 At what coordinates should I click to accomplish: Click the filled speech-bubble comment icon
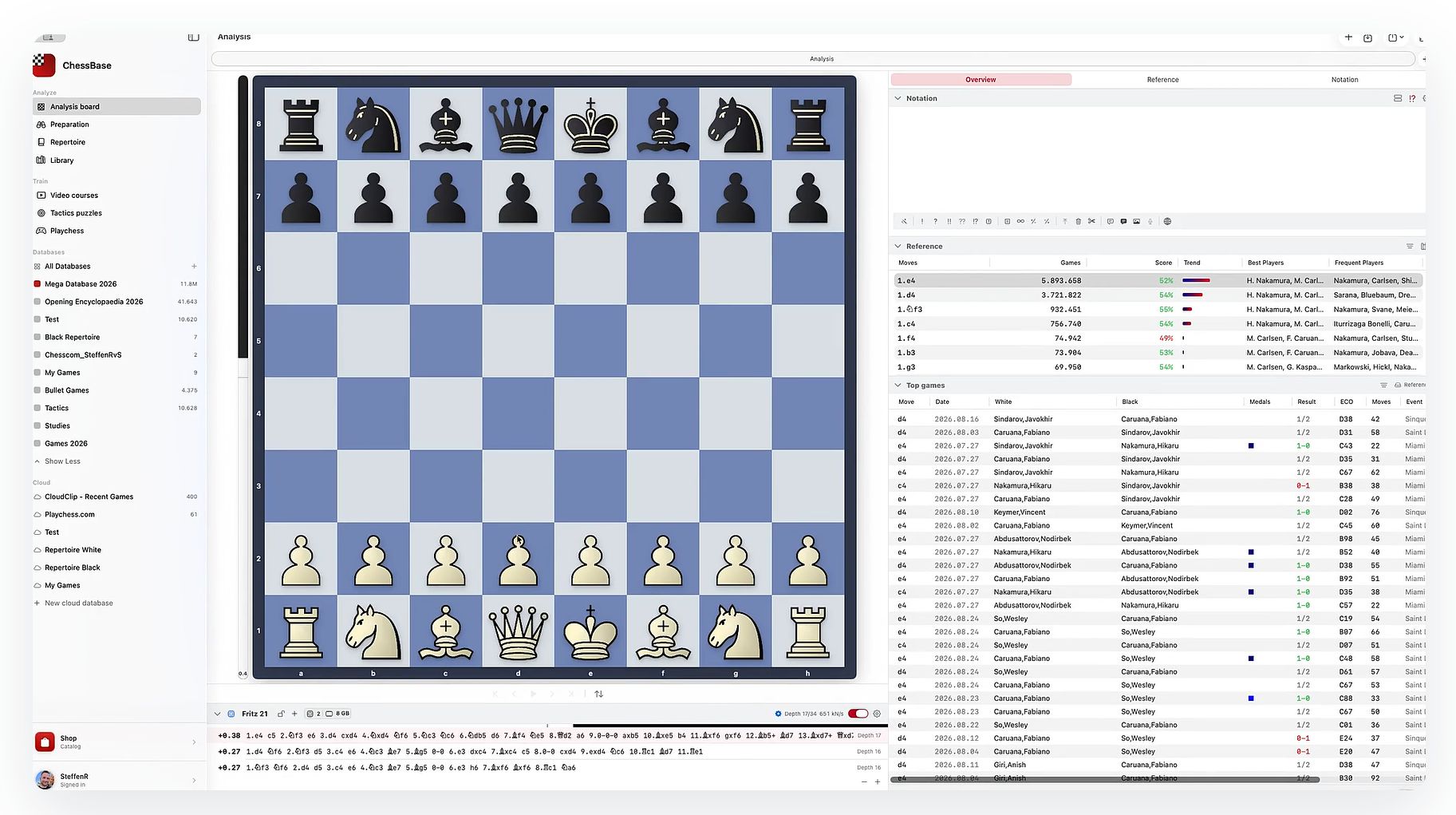[1123, 221]
